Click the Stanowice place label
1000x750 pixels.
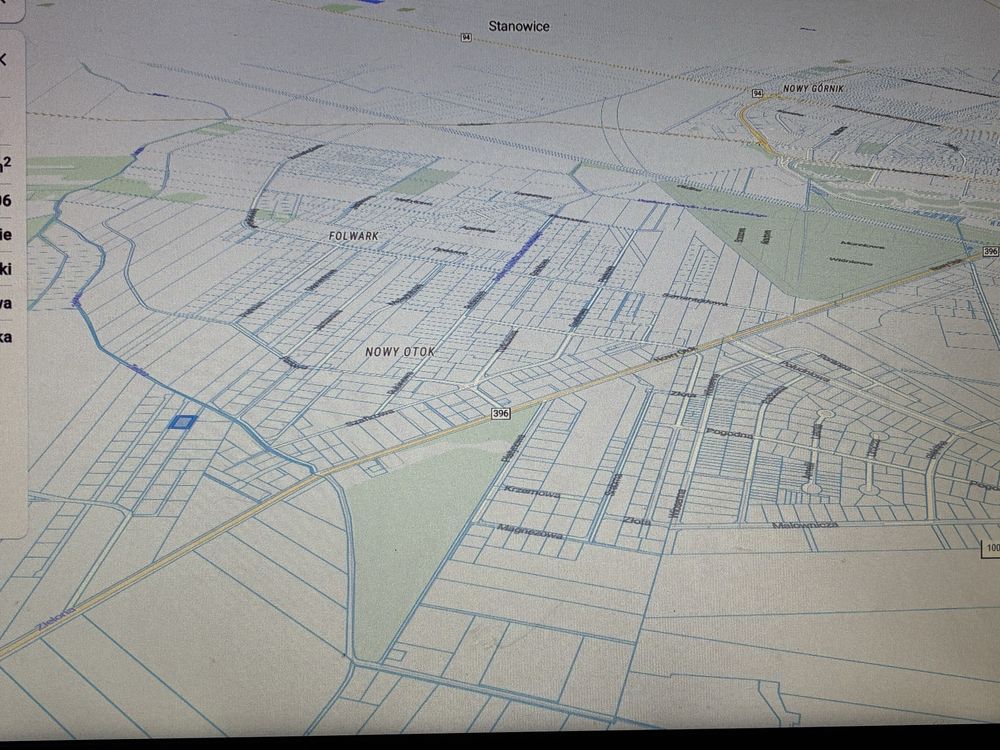tap(518, 26)
